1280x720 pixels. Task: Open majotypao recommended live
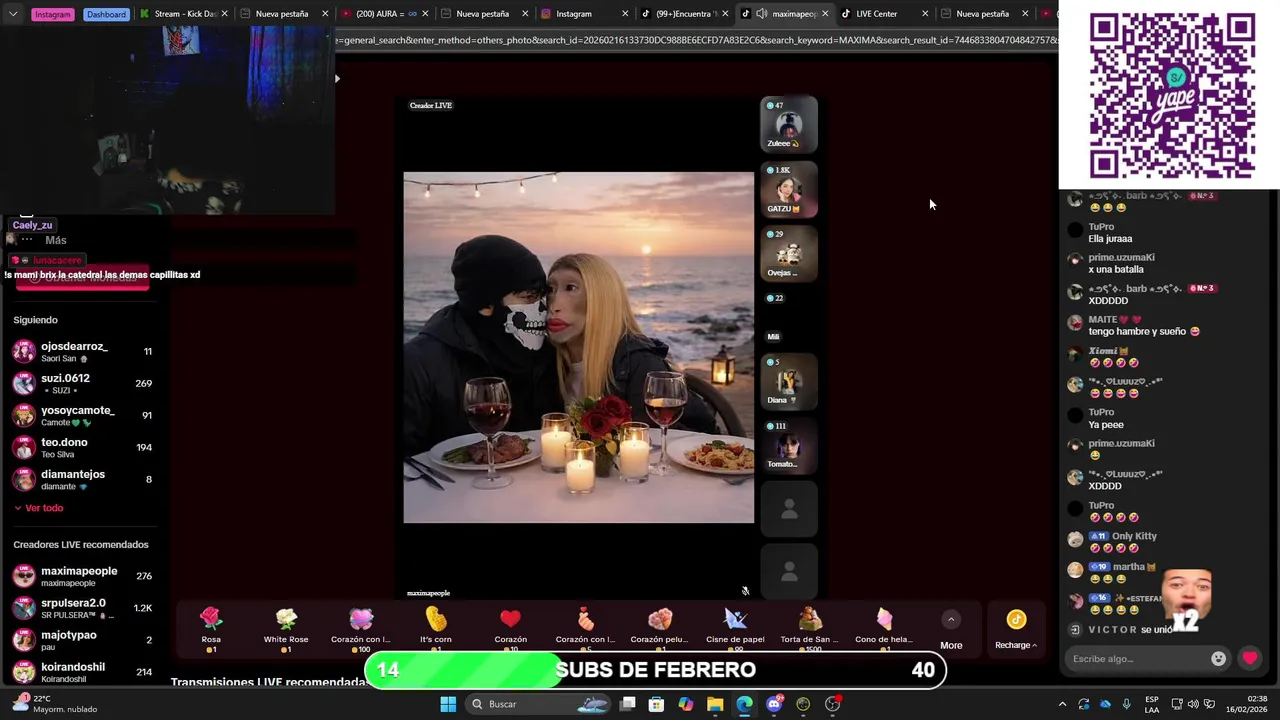pos(82,640)
